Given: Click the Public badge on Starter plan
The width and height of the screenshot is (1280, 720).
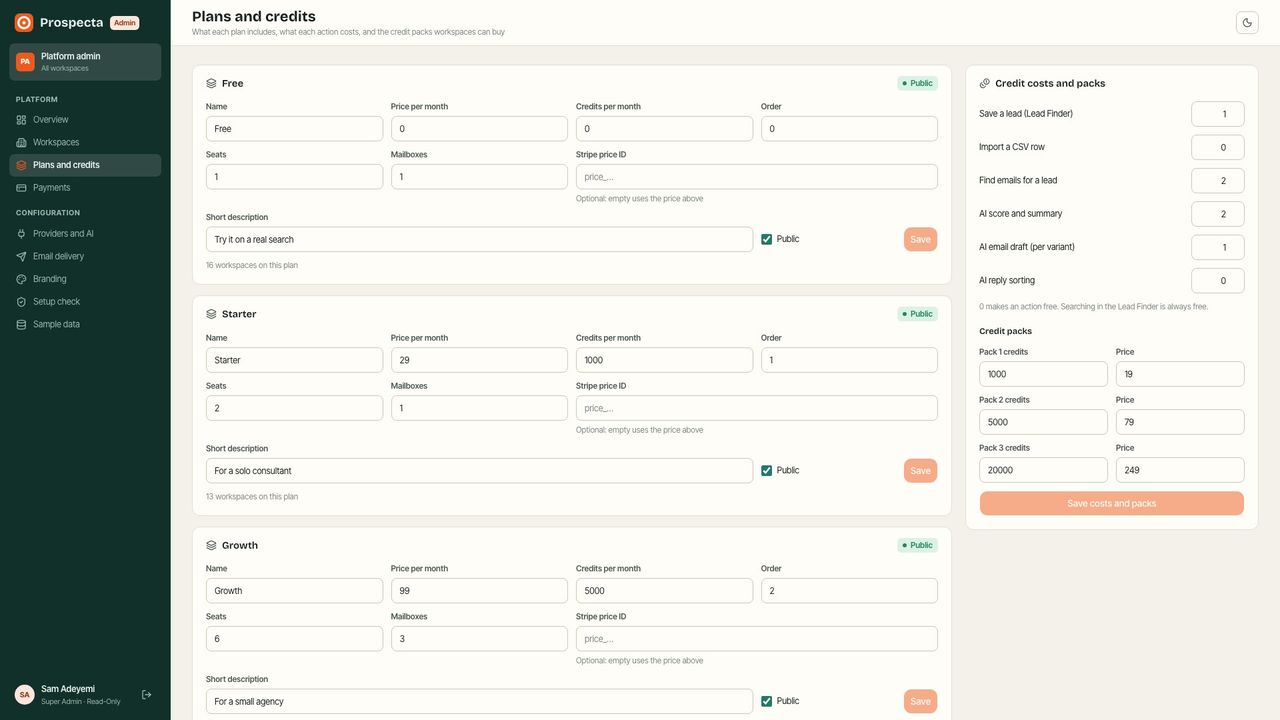Looking at the screenshot, I should click(917, 314).
